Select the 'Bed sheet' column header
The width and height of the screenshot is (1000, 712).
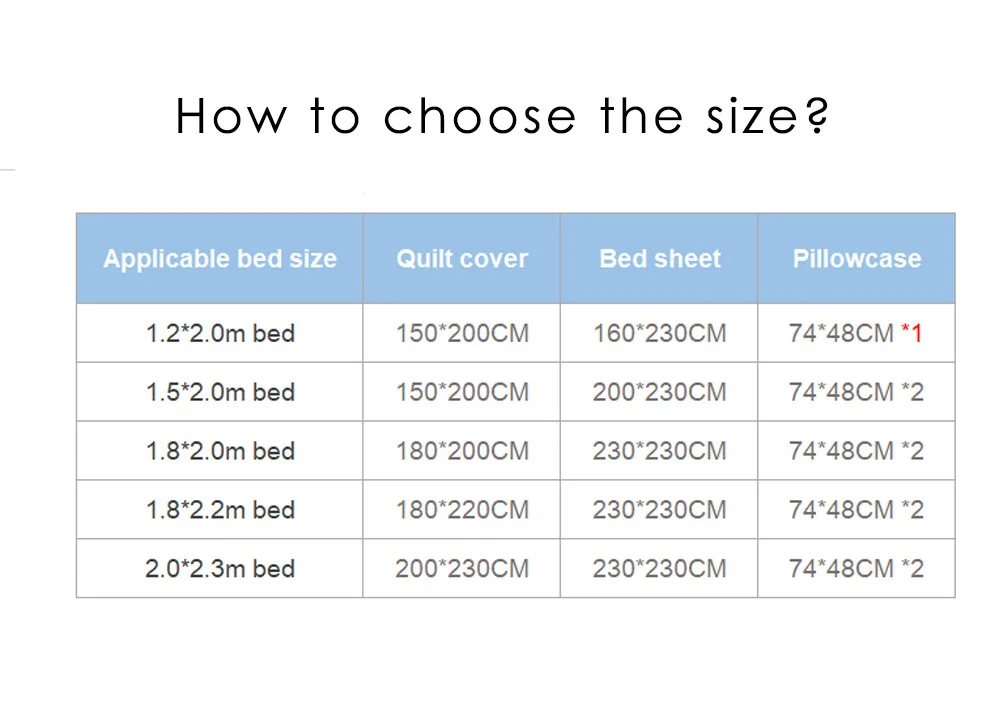coord(659,258)
